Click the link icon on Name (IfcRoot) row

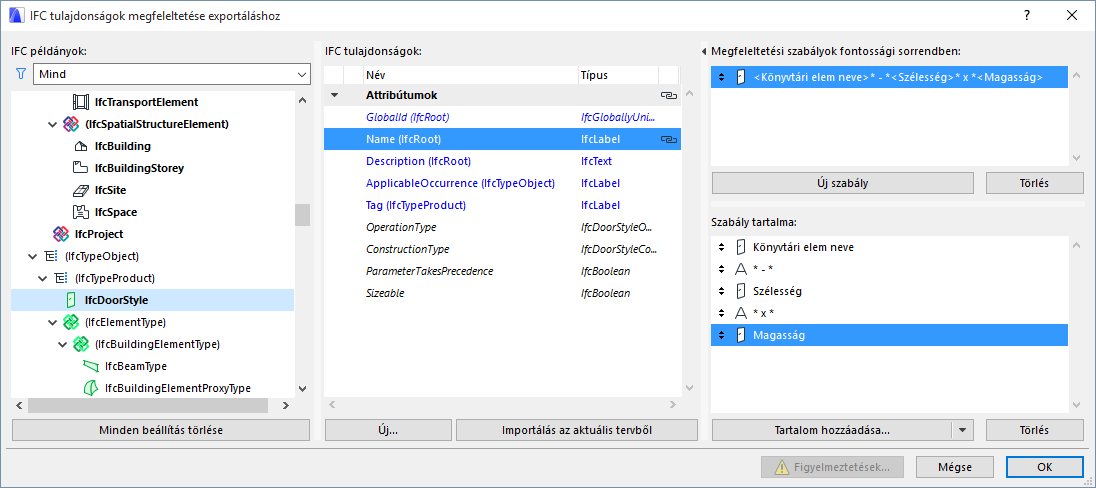[669, 140]
